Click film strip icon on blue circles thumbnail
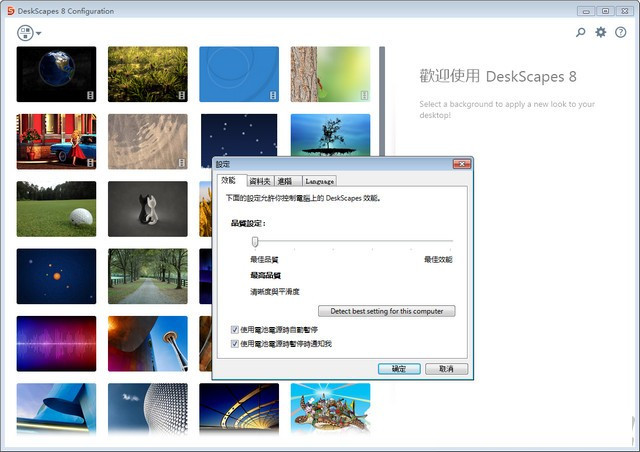Image resolution: width=640 pixels, height=452 pixels. [x=273, y=95]
